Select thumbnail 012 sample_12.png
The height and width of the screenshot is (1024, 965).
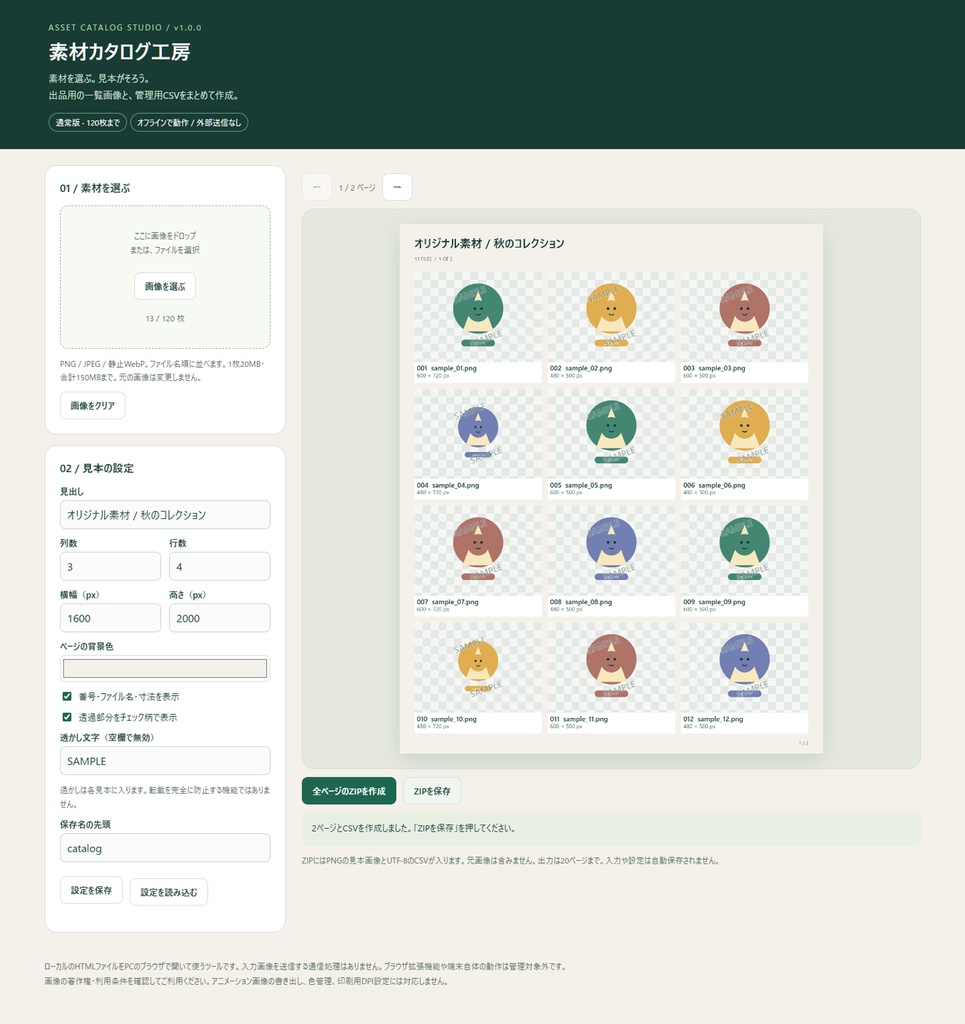pyautogui.click(x=744, y=678)
